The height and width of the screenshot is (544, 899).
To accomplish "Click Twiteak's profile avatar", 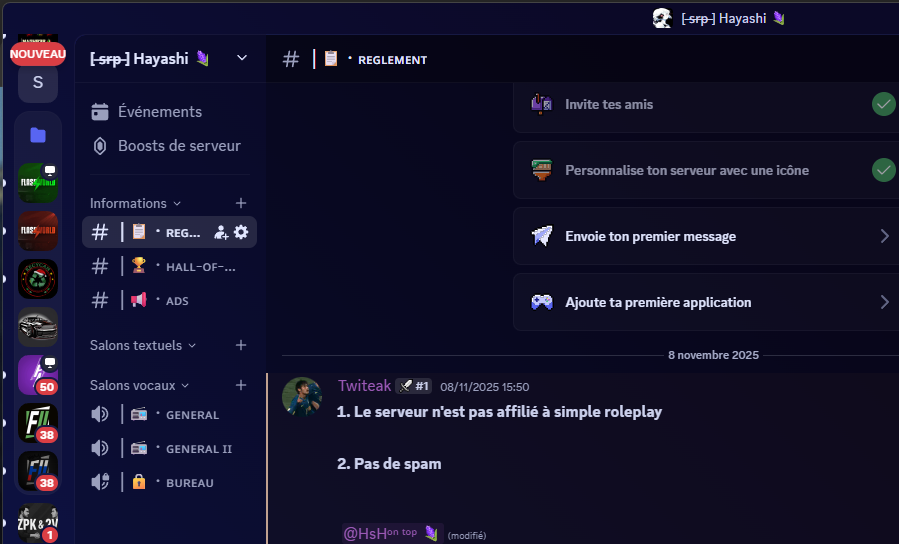I will tap(302, 396).
